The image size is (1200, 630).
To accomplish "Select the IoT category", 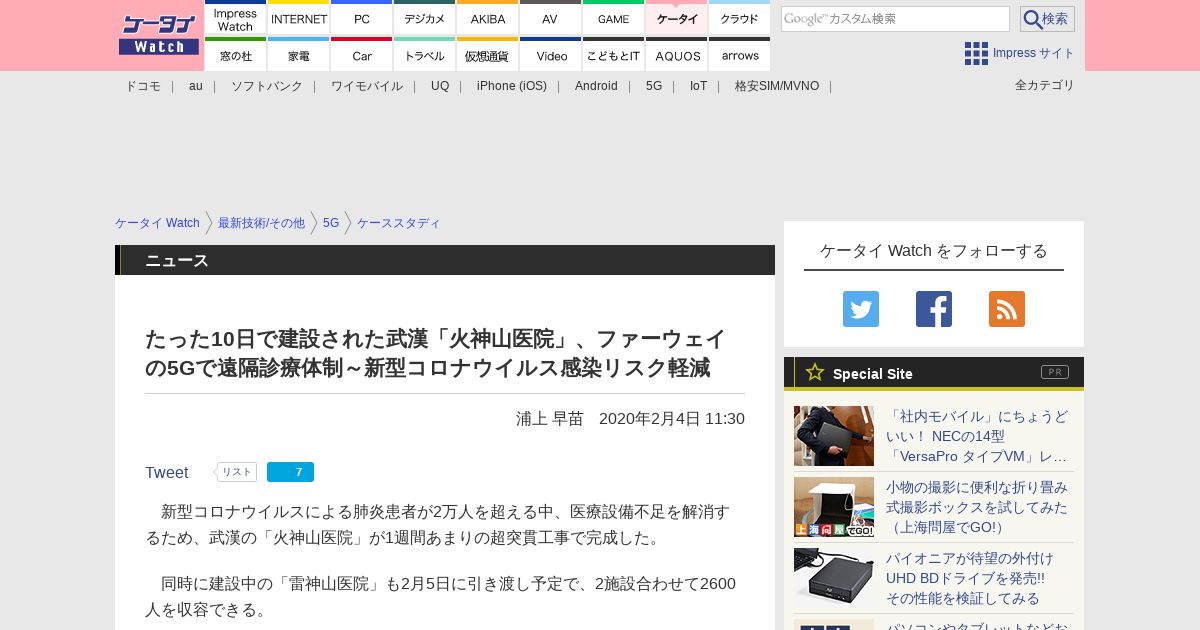I will 698,86.
